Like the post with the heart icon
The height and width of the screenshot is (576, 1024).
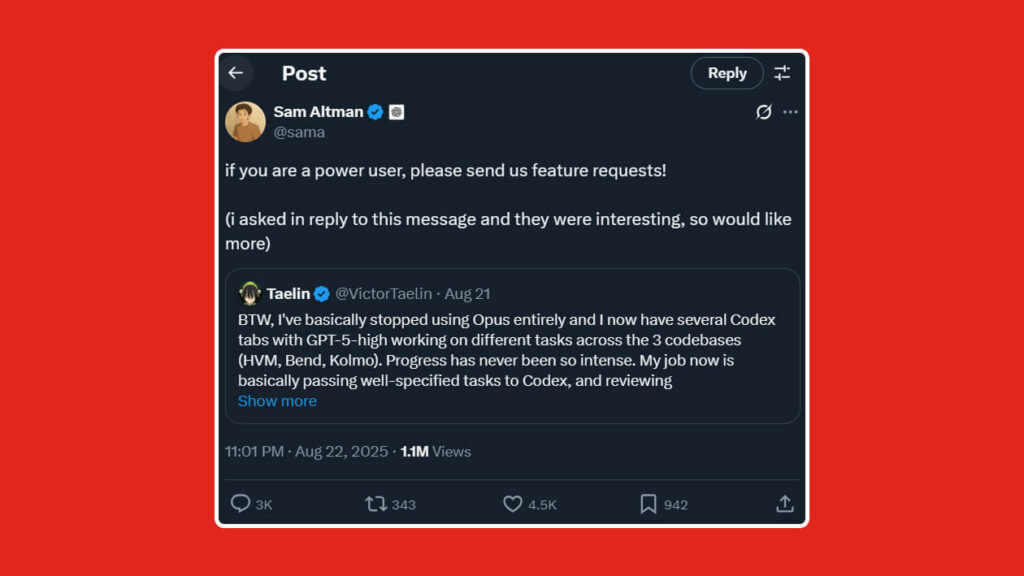tap(513, 504)
